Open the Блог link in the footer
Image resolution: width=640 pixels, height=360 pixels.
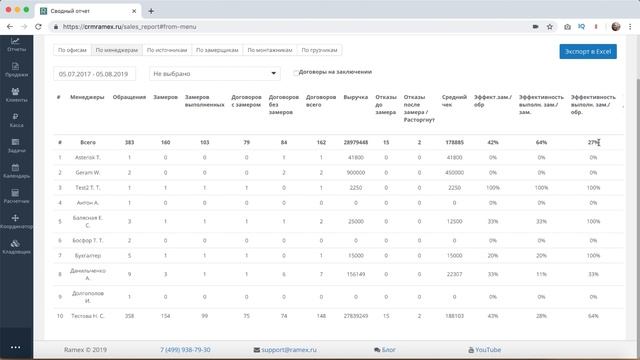click(385, 350)
